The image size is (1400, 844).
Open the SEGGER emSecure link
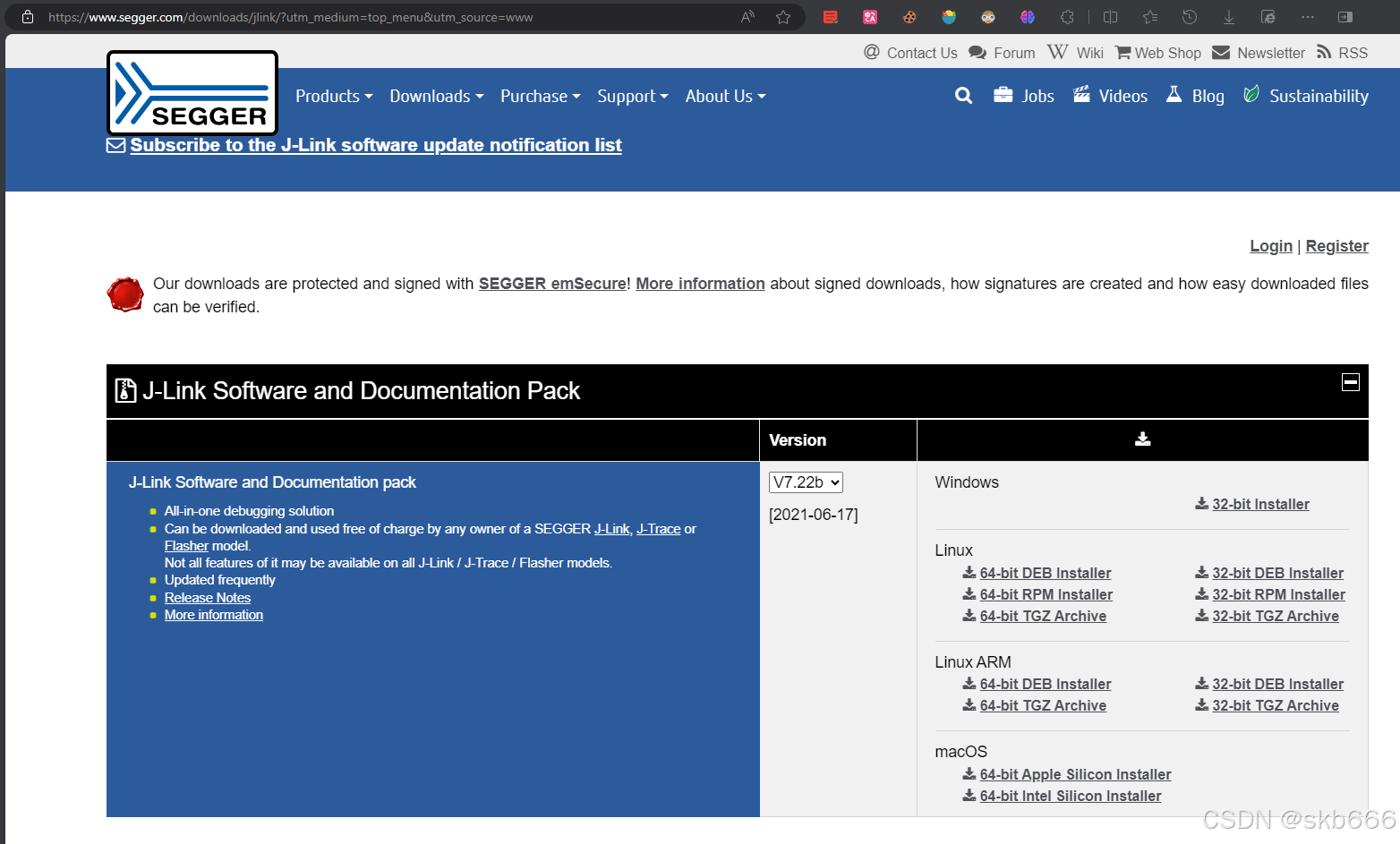(x=552, y=284)
